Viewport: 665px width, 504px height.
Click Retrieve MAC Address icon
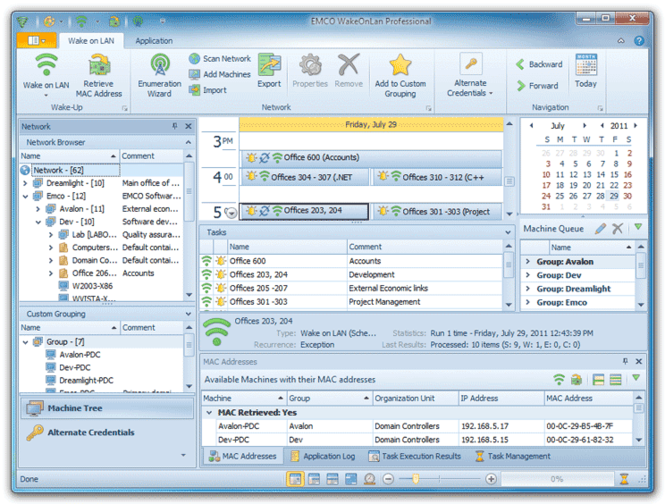point(99,66)
